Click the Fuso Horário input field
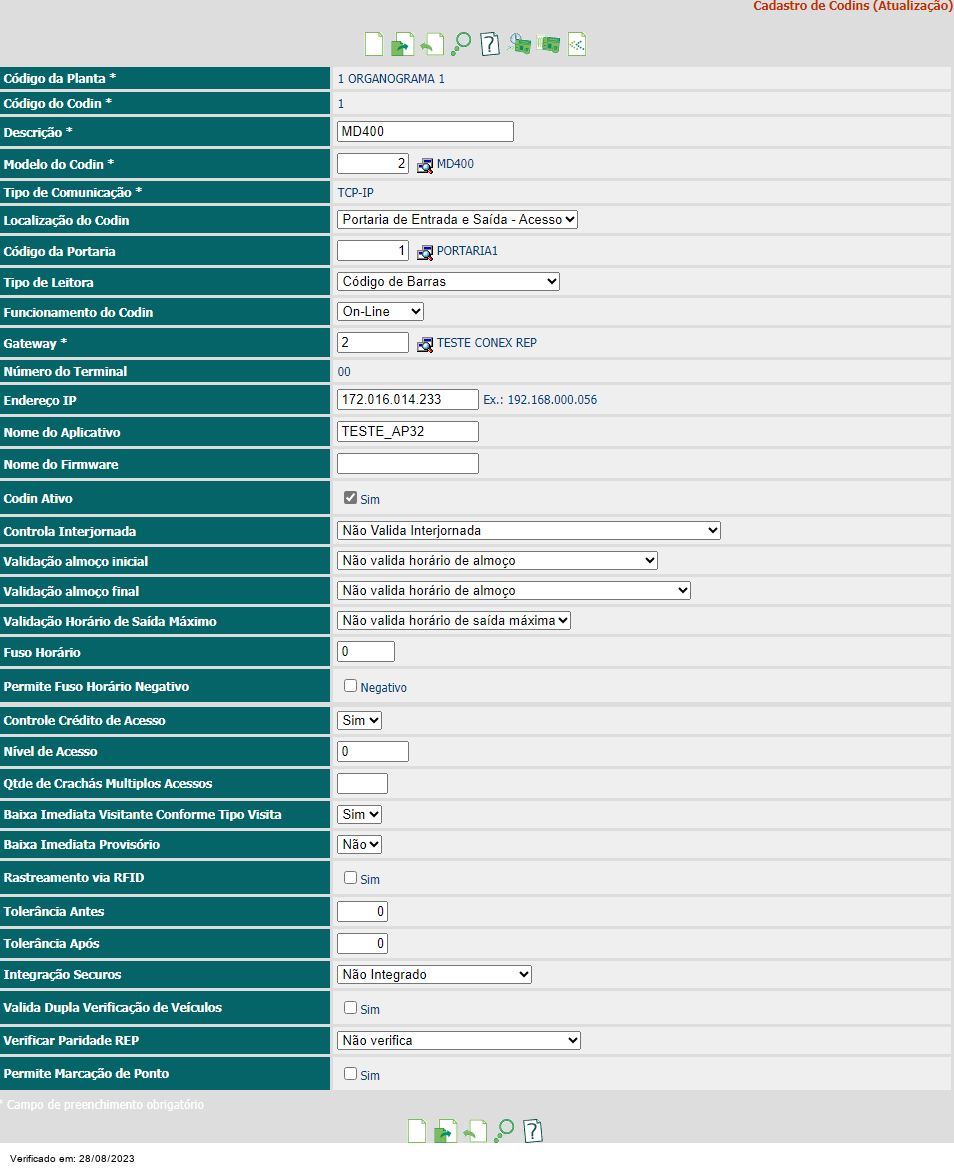954x1173 pixels. coord(366,652)
